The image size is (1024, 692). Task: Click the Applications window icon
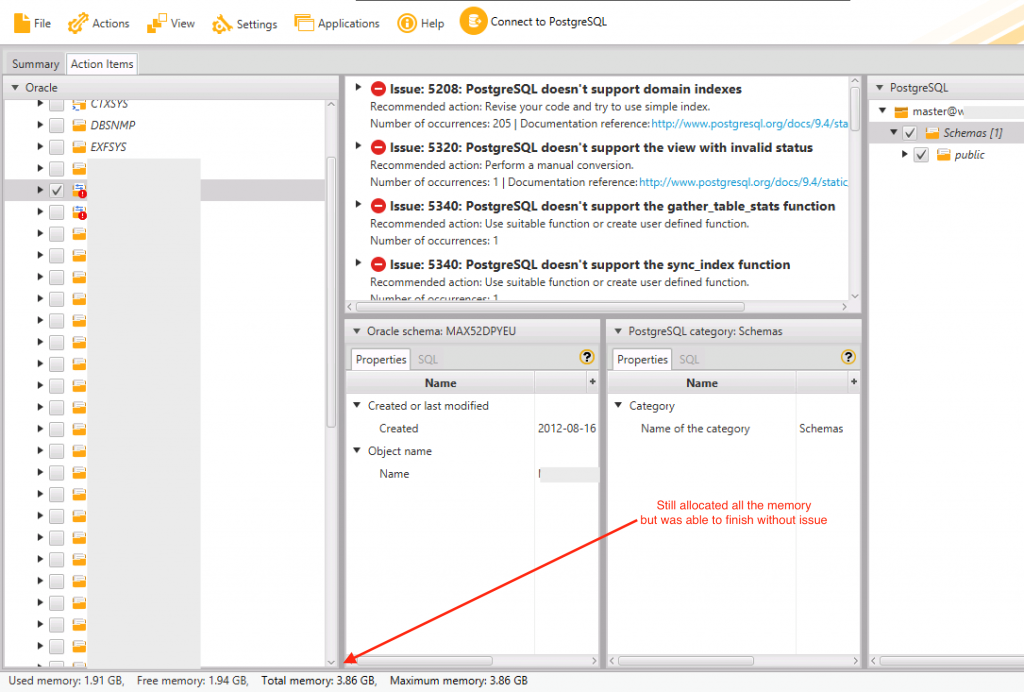pyautogui.click(x=304, y=23)
